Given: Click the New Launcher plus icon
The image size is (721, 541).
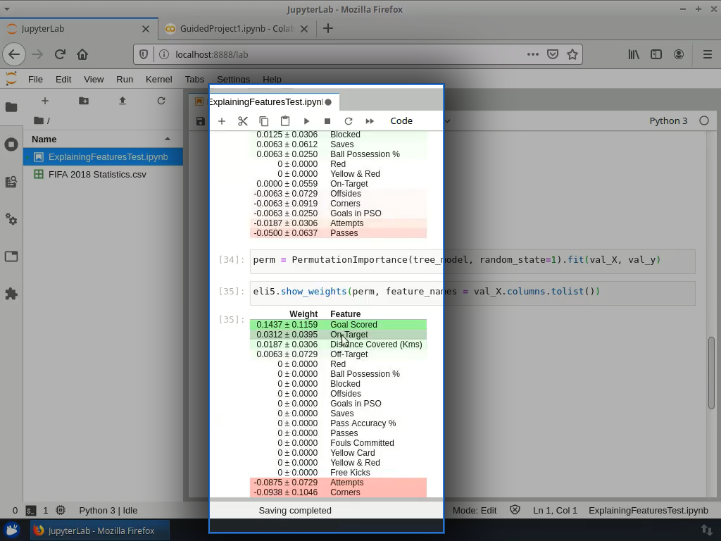Looking at the screenshot, I should [x=45, y=101].
